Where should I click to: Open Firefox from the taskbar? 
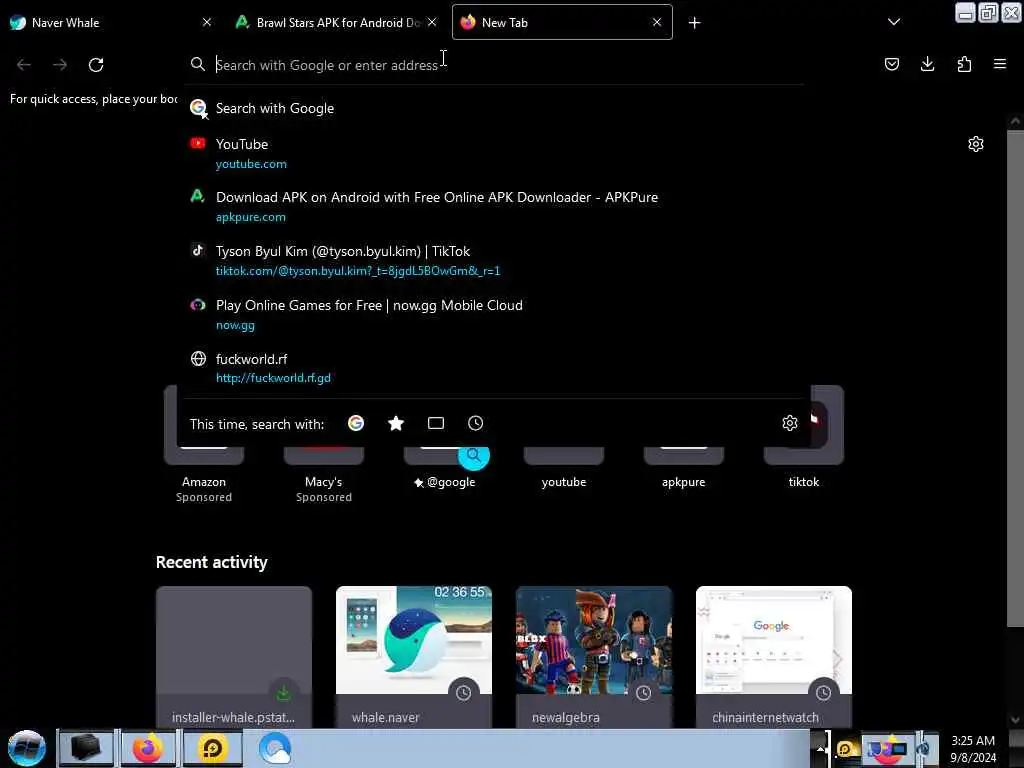click(148, 748)
